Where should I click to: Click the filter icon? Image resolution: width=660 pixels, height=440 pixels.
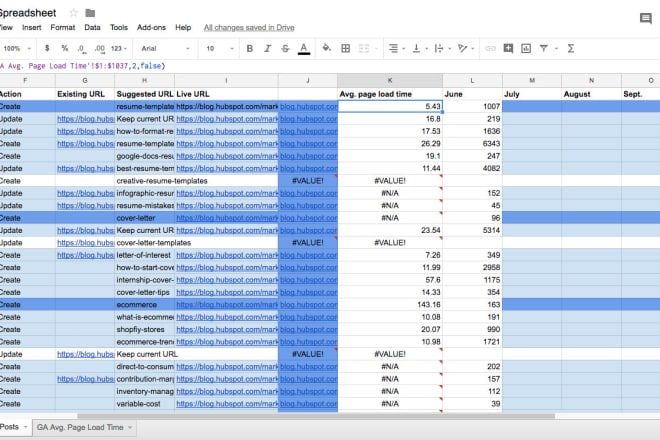pyautogui.click(x=544, y=48)
